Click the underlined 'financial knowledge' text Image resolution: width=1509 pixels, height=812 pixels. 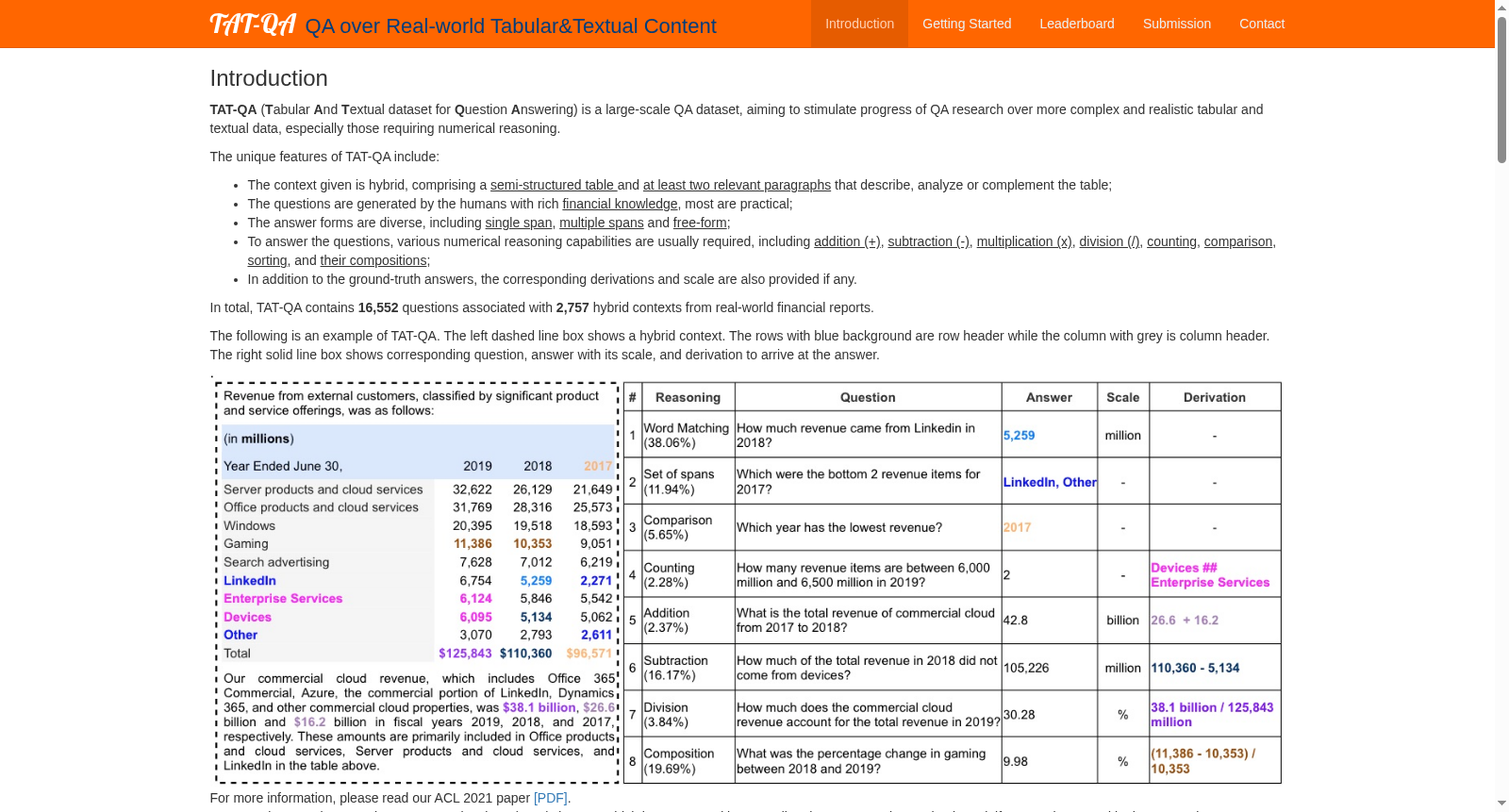coord(620,204)
